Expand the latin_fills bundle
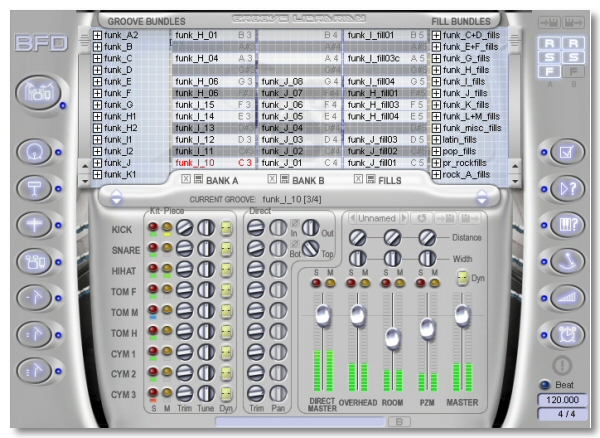The width and height of the screenshot is (600, 438). (x=436, y=140)
